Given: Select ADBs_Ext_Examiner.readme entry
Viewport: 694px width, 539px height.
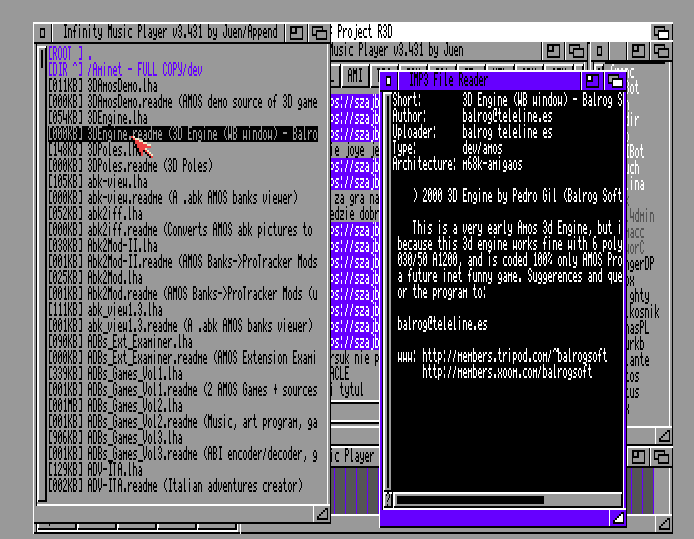Looking at the screenshot, I should click(x=182, y=358).
